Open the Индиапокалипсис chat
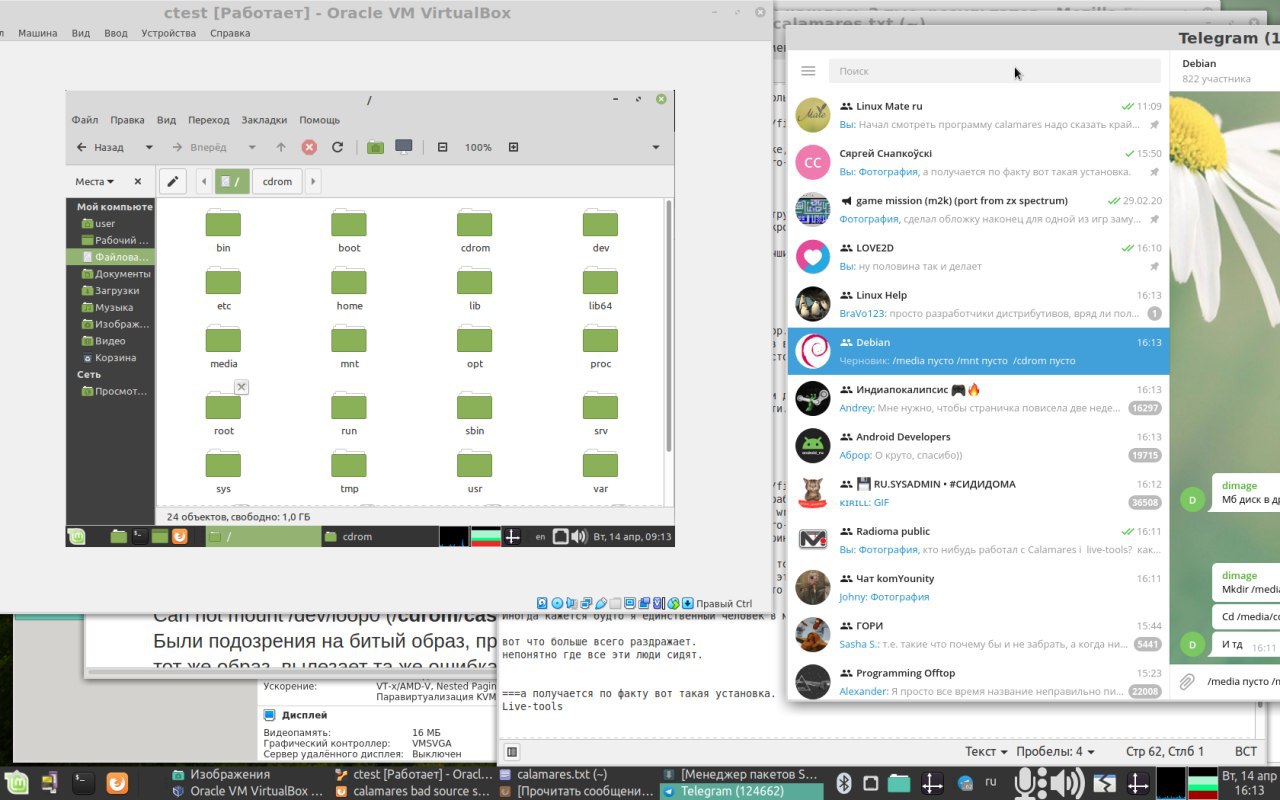This screenshot has height=800, width=1280. [979, 398]
